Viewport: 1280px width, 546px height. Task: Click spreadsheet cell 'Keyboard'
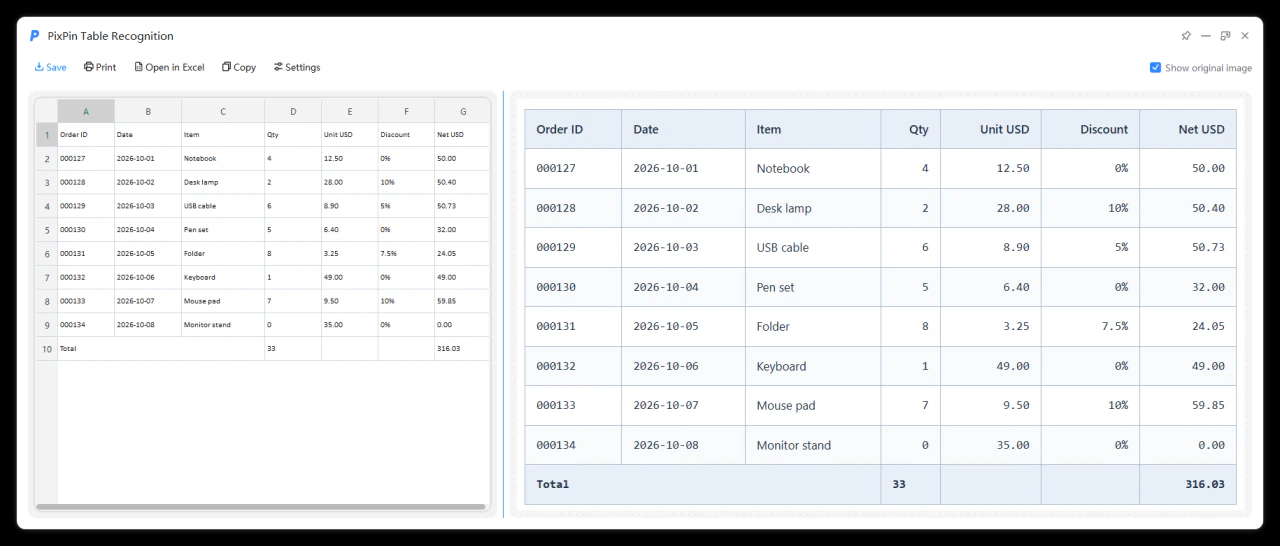click(x=223, y=277)
